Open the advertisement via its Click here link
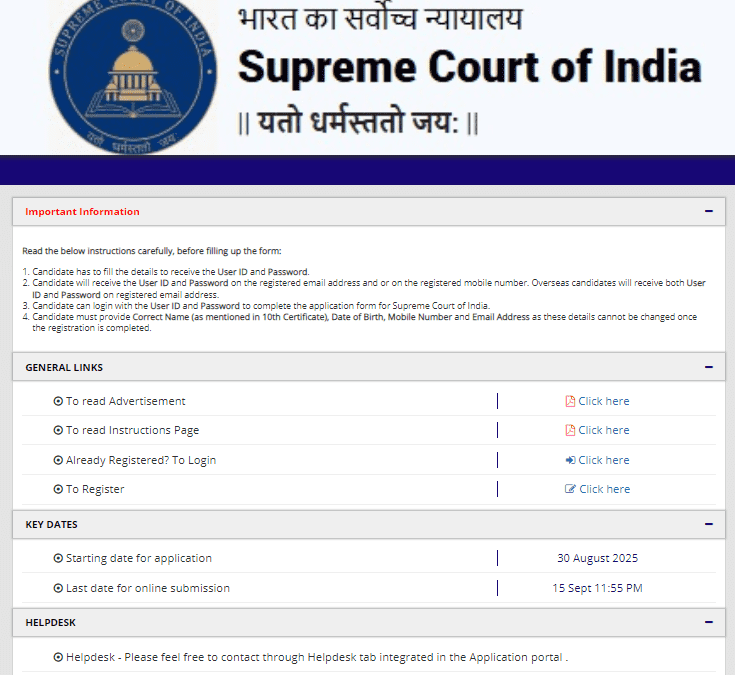This screenshot has height=675, width=735. 604,401
